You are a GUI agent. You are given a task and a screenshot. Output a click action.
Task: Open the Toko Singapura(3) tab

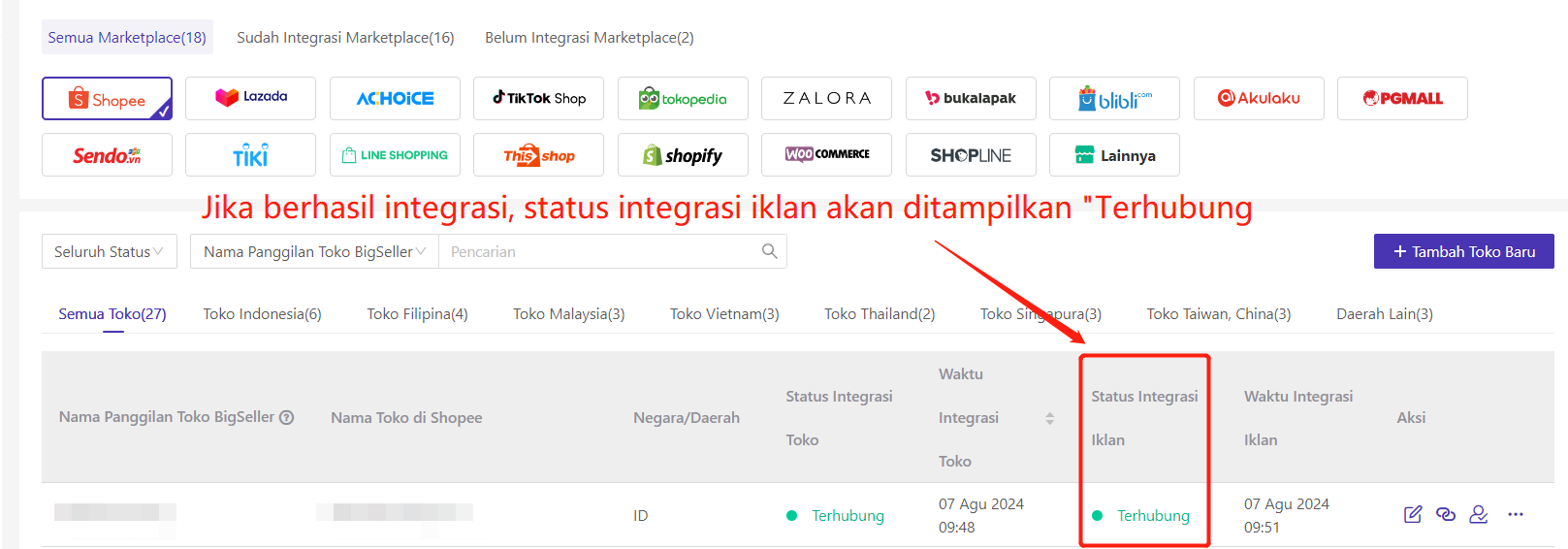tap(1040, 313)
